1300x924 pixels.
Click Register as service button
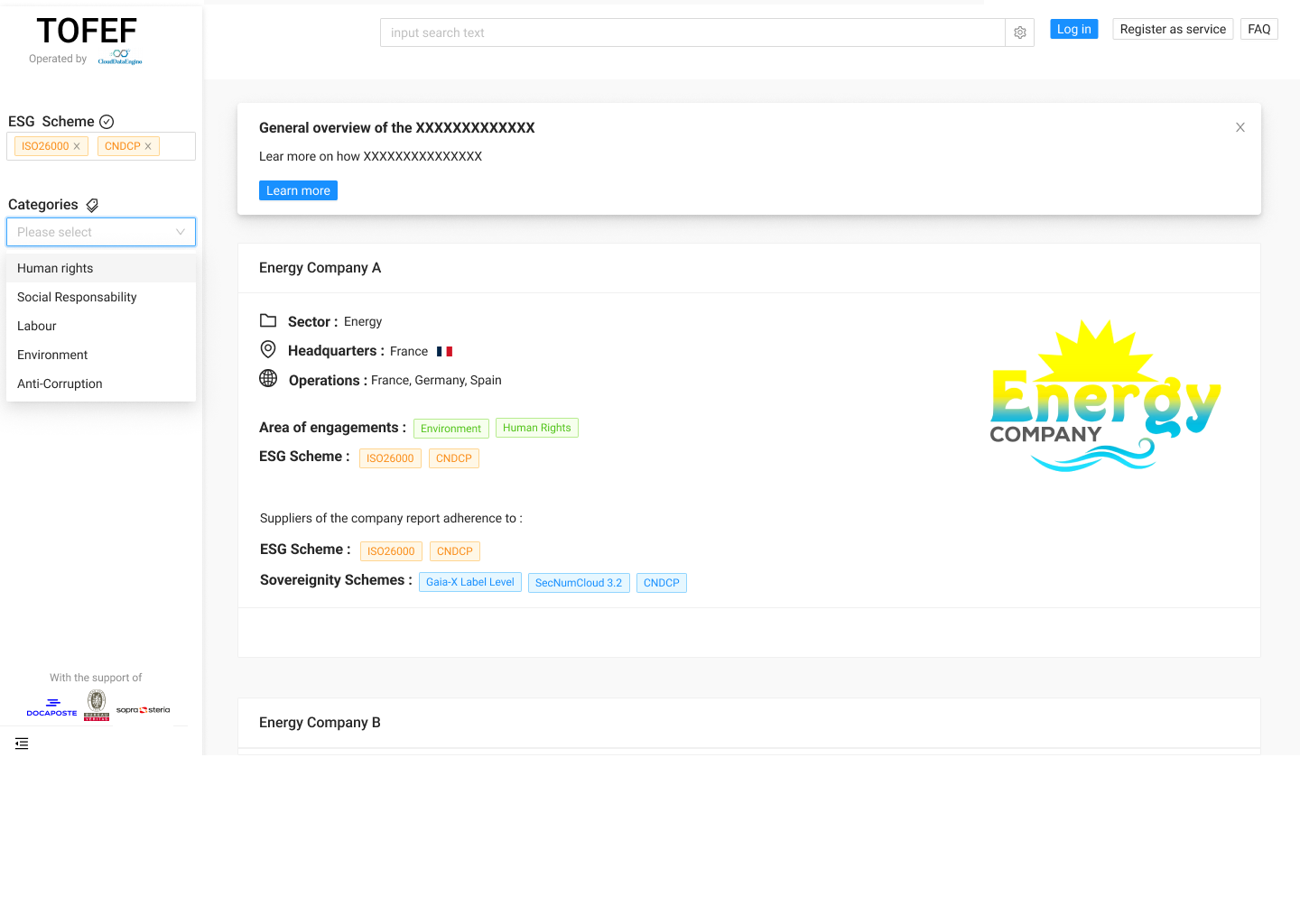click(x=1172, y=29)
